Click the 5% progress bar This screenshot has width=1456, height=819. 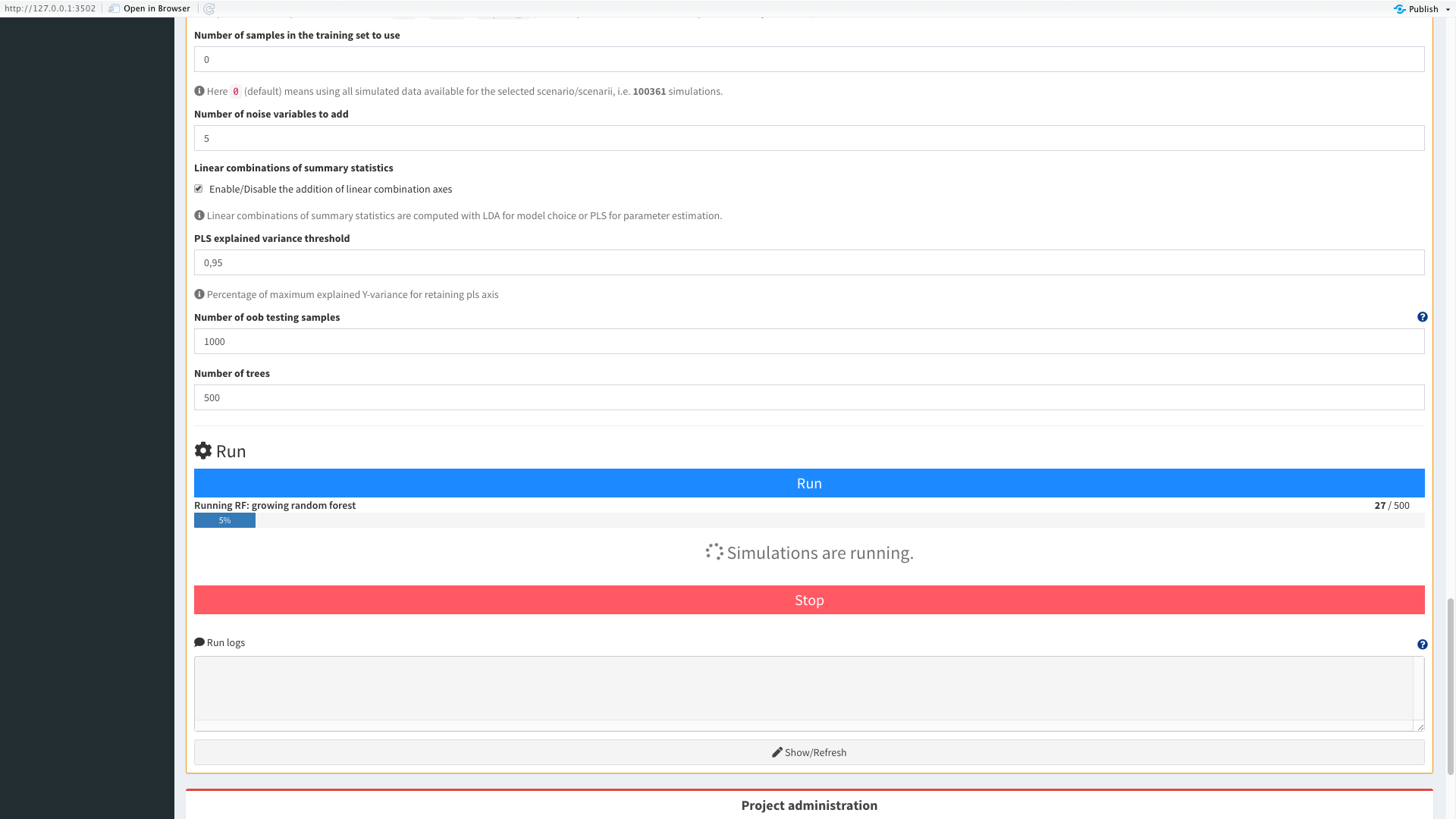224,520
